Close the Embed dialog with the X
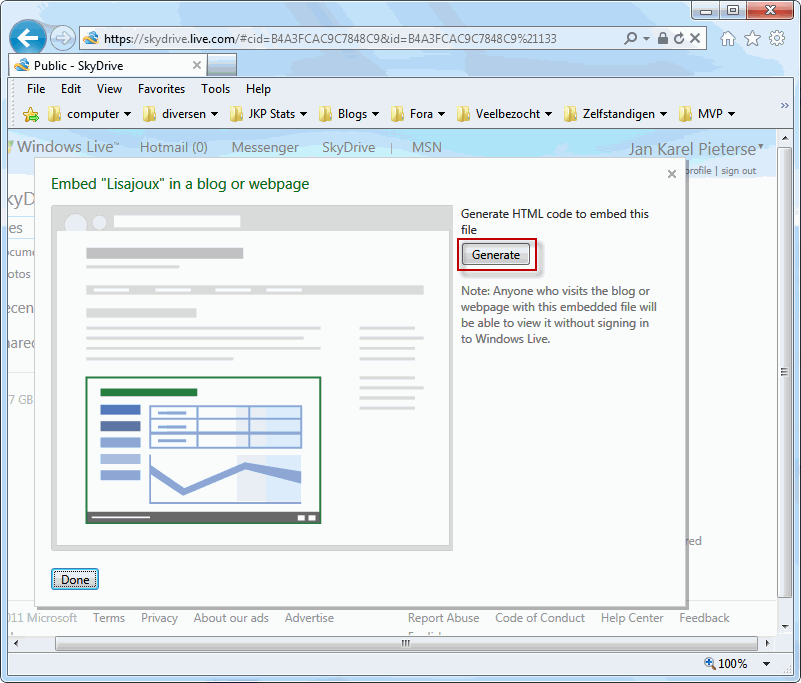This screenshot has width=801, height=683. pyautogui.click(x=672, y=174)
